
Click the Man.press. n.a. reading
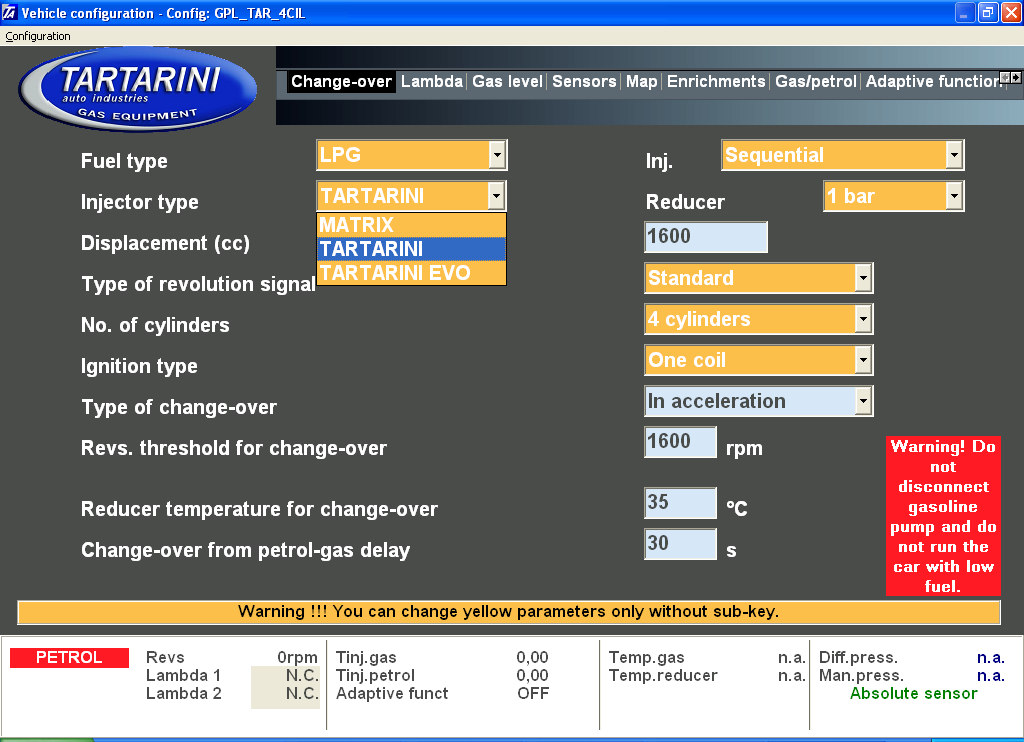coord(991,675)
